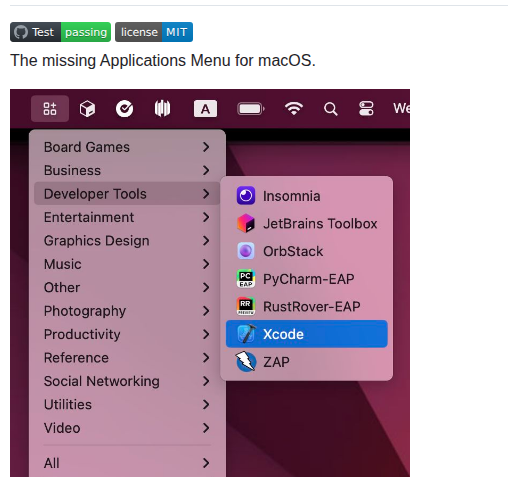Open the Social Networking category
This screenshot has width=508, height=477.
pyautogui.click(x=127, y=381)
